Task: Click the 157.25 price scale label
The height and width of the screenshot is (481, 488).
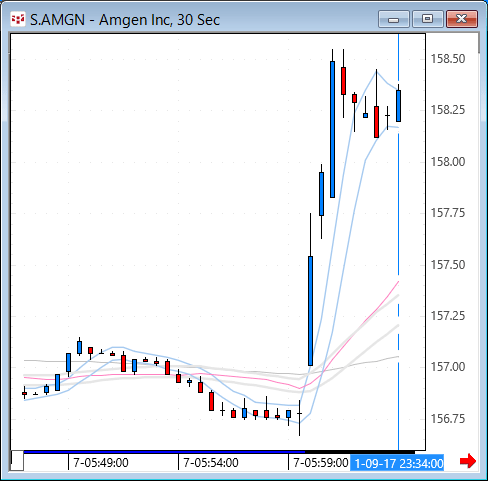Action: pos(448,316)
